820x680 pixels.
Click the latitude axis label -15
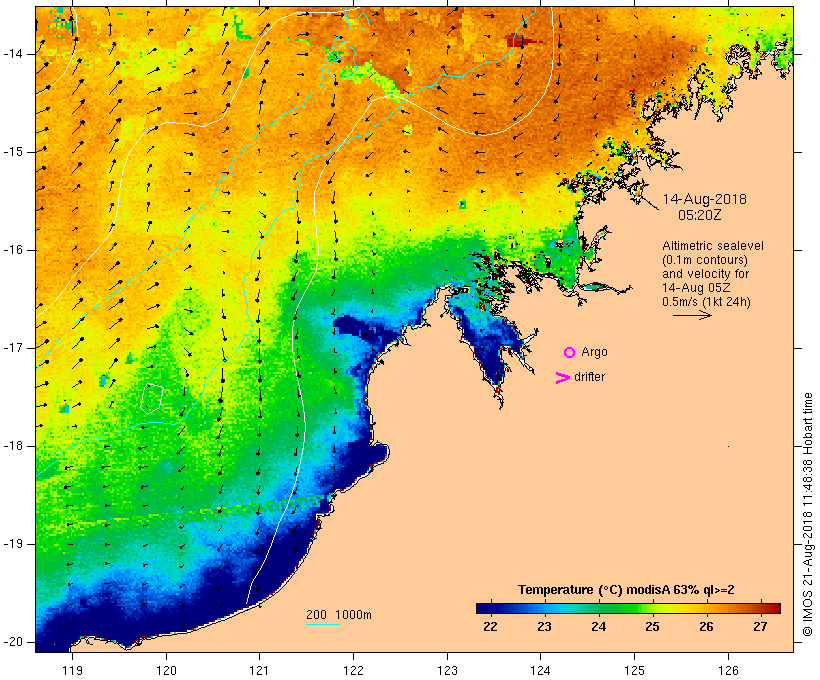[13, 152]
